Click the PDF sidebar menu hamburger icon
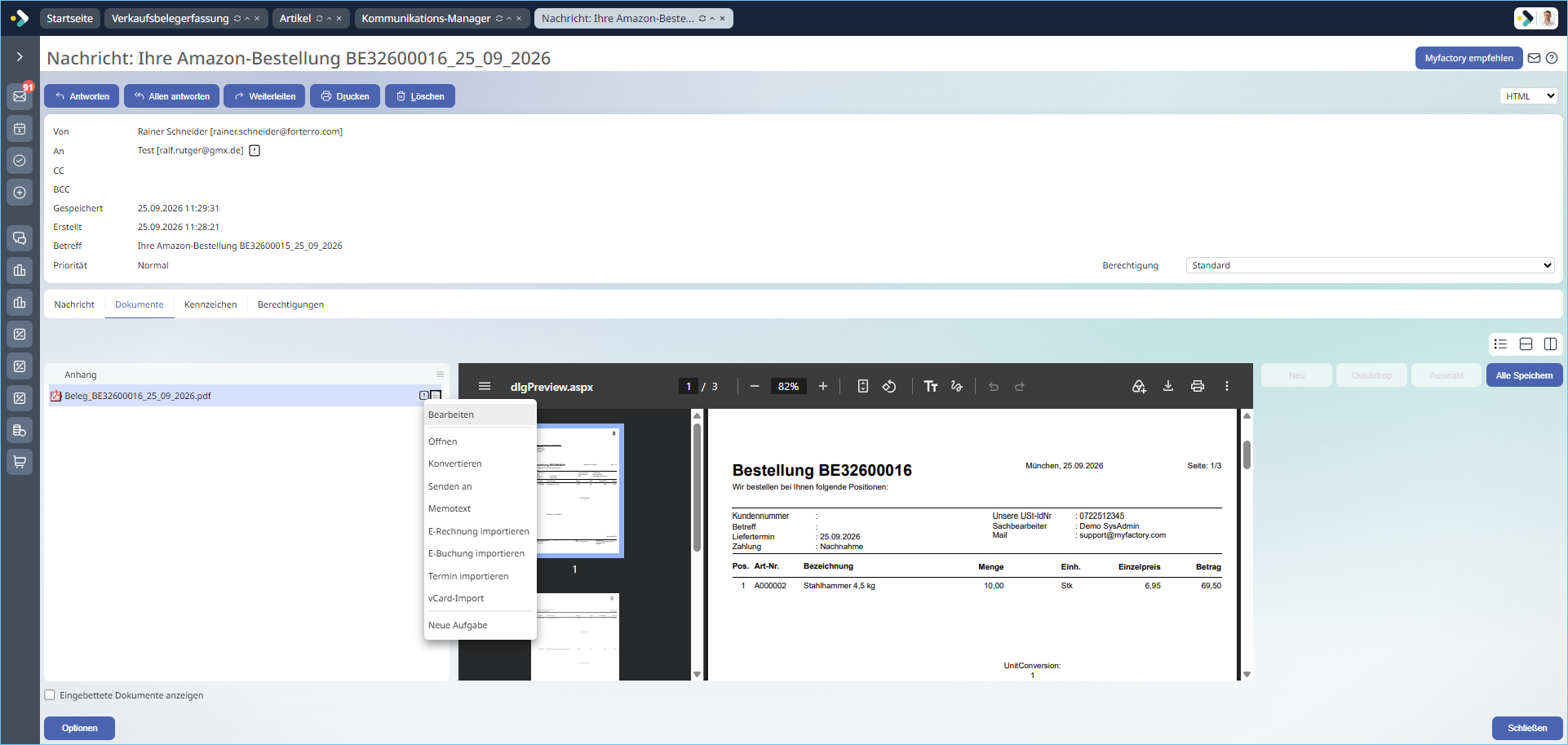This screenshot has height=745, width=1568. click(x=485, y=386)
